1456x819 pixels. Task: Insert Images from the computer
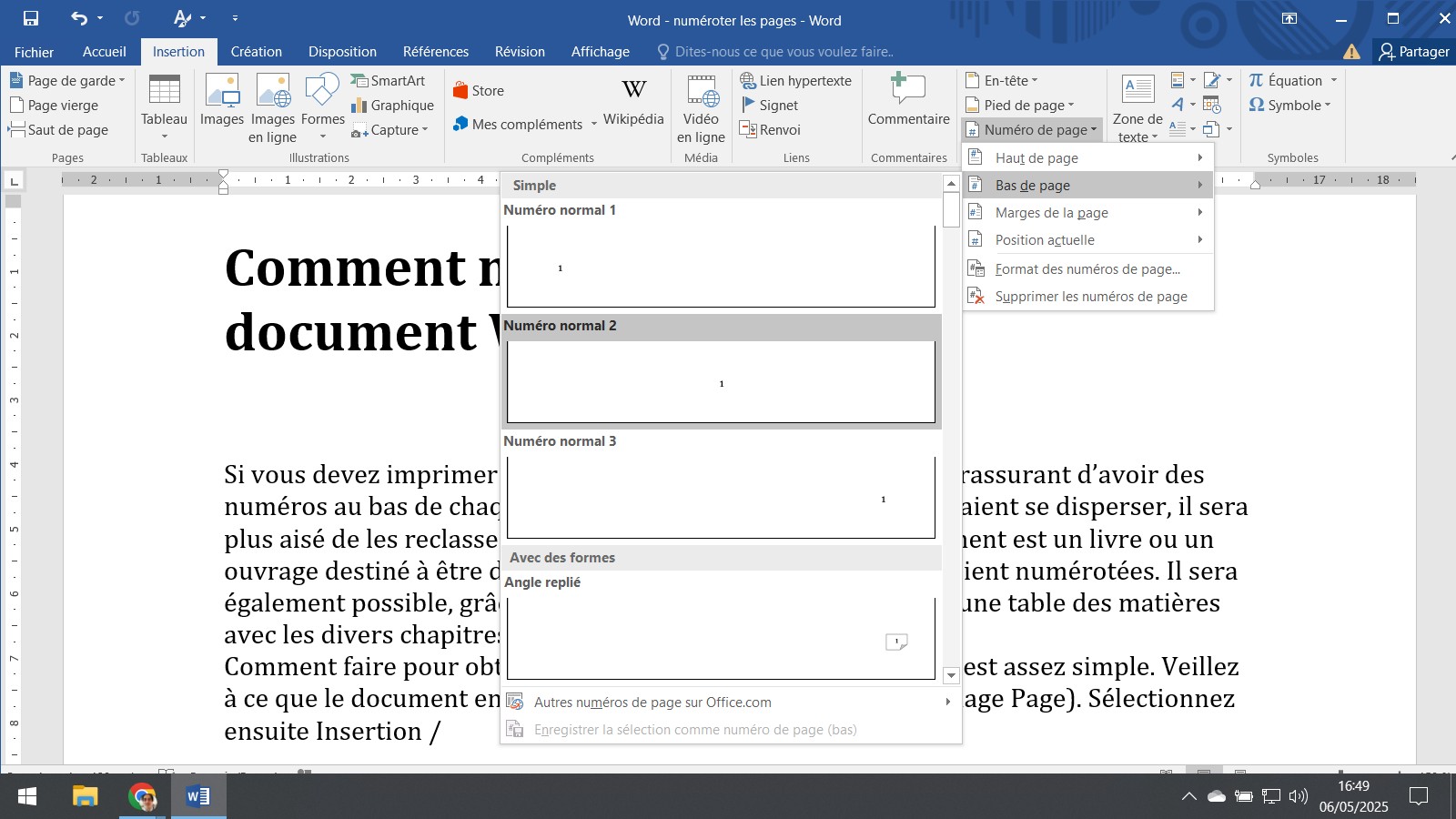coord(222,100)
